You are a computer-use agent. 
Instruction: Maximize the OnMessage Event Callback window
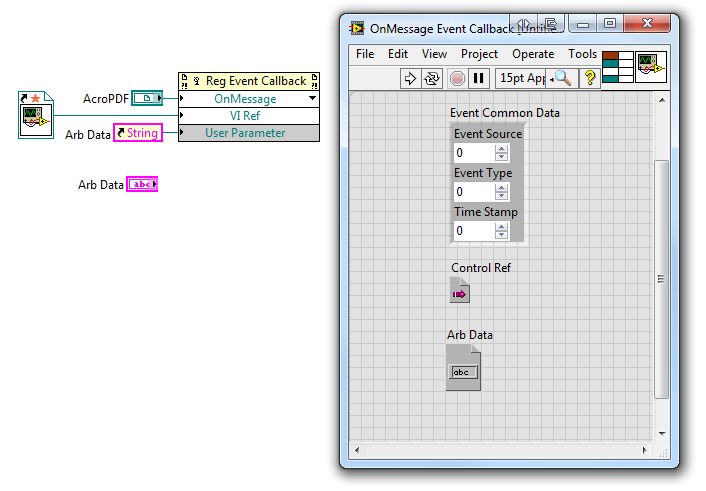click(610, 23)
